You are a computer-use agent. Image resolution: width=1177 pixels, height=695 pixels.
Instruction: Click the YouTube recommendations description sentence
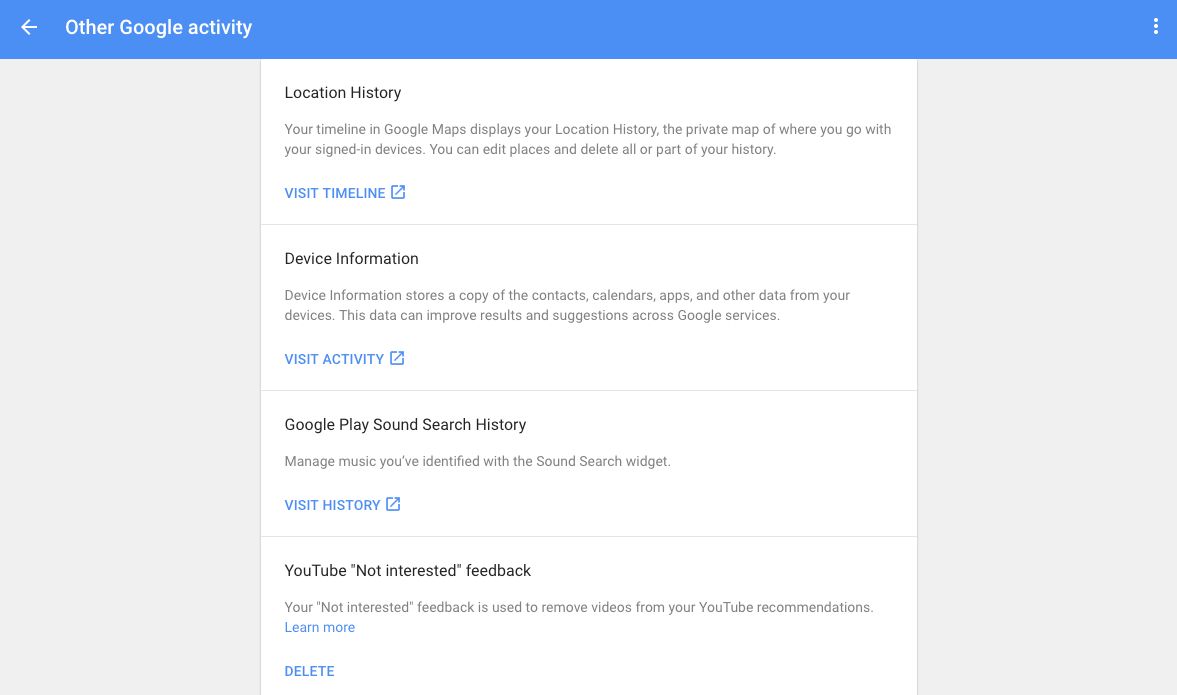pyautogui.click(x=578, y=607)
